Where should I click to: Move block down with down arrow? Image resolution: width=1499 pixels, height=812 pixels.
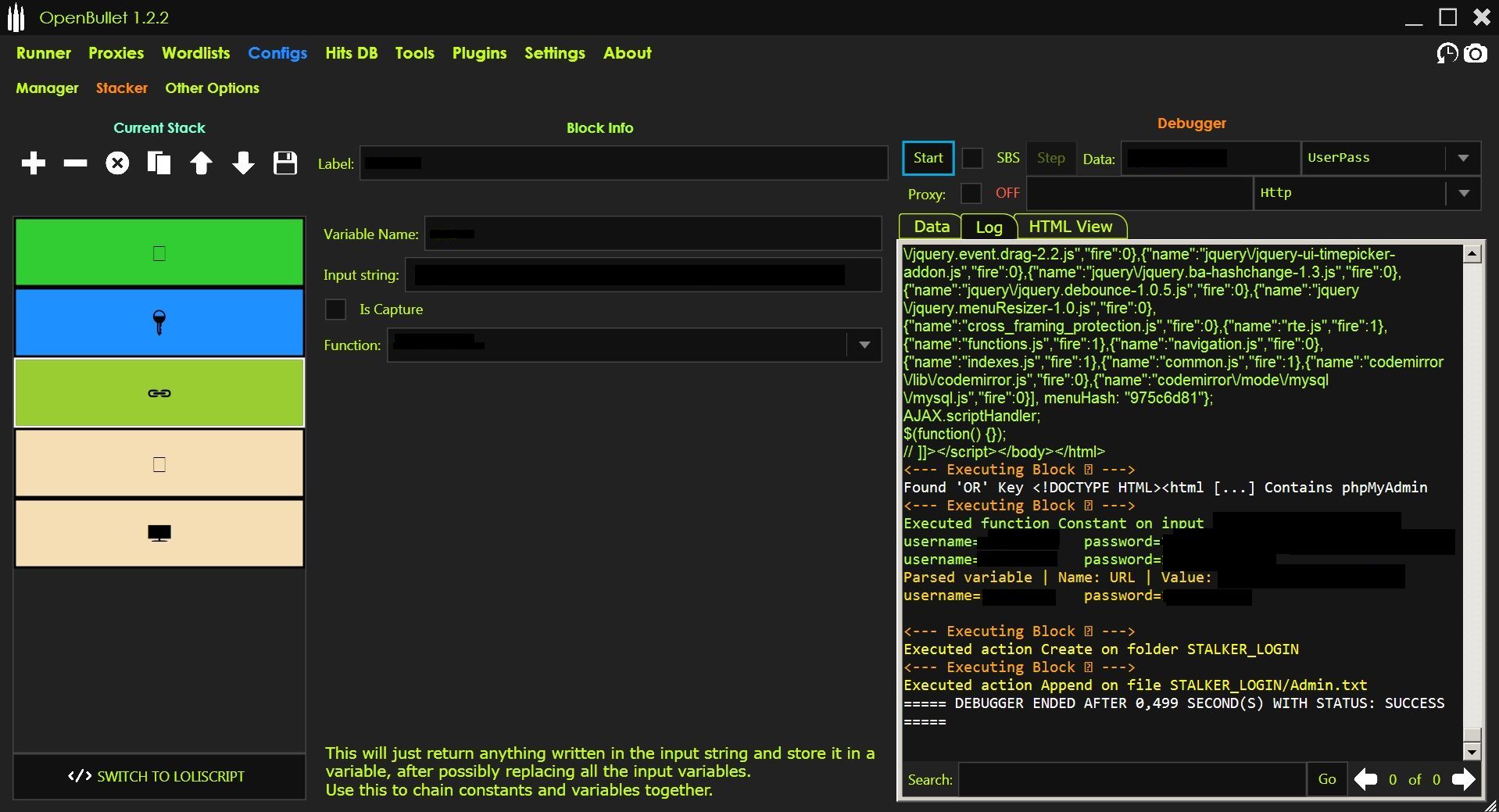click(243, 163)
